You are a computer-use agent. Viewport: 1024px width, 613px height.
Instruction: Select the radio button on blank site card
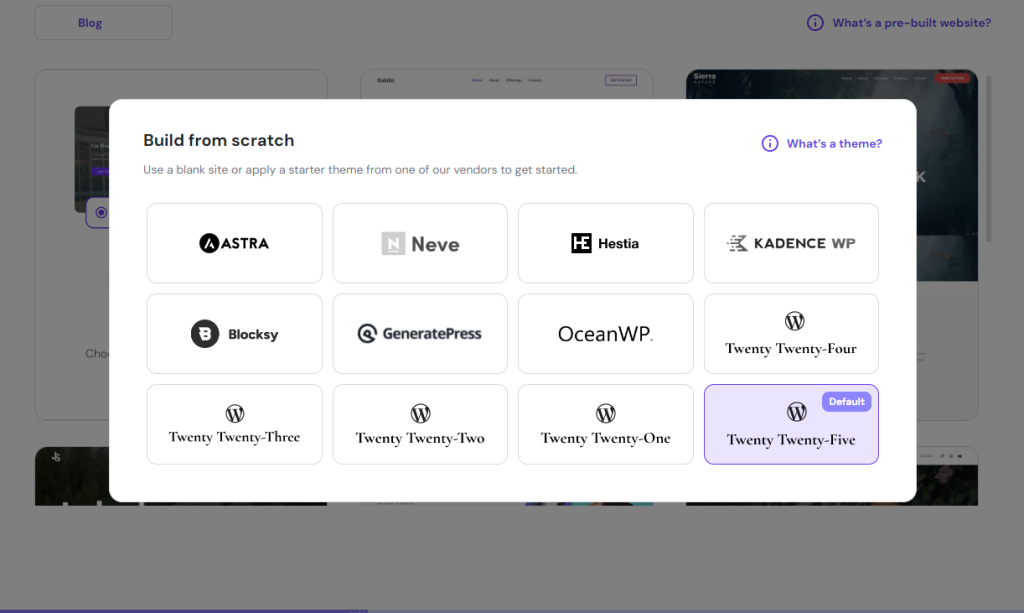(x=101, y=213)
